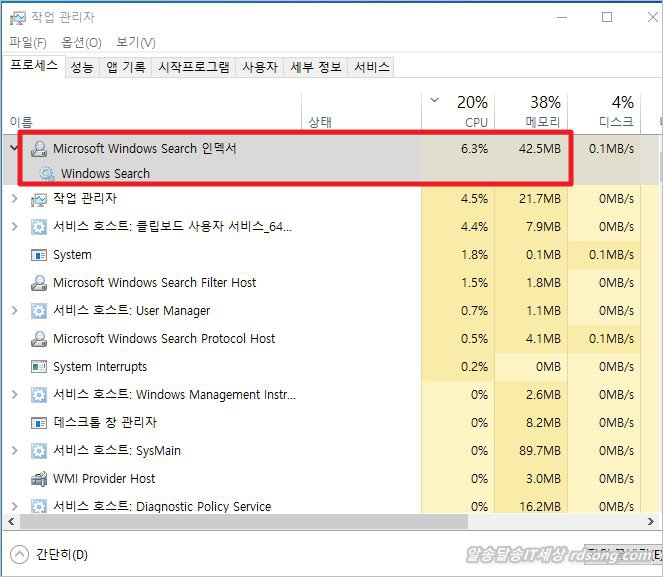Open the 보기(V) menu
Viewport: 663px width, 577px height.
click(136, 42)
